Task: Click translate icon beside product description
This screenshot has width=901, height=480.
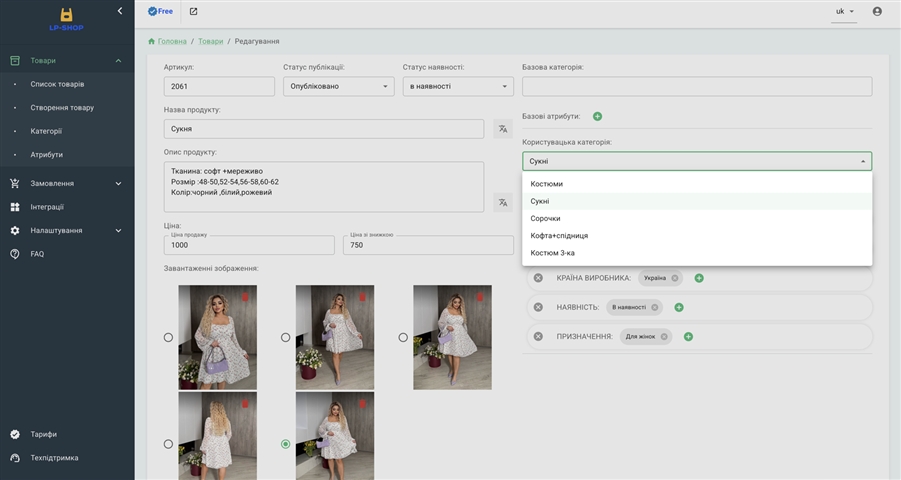Action: click(x=503, y=202)
